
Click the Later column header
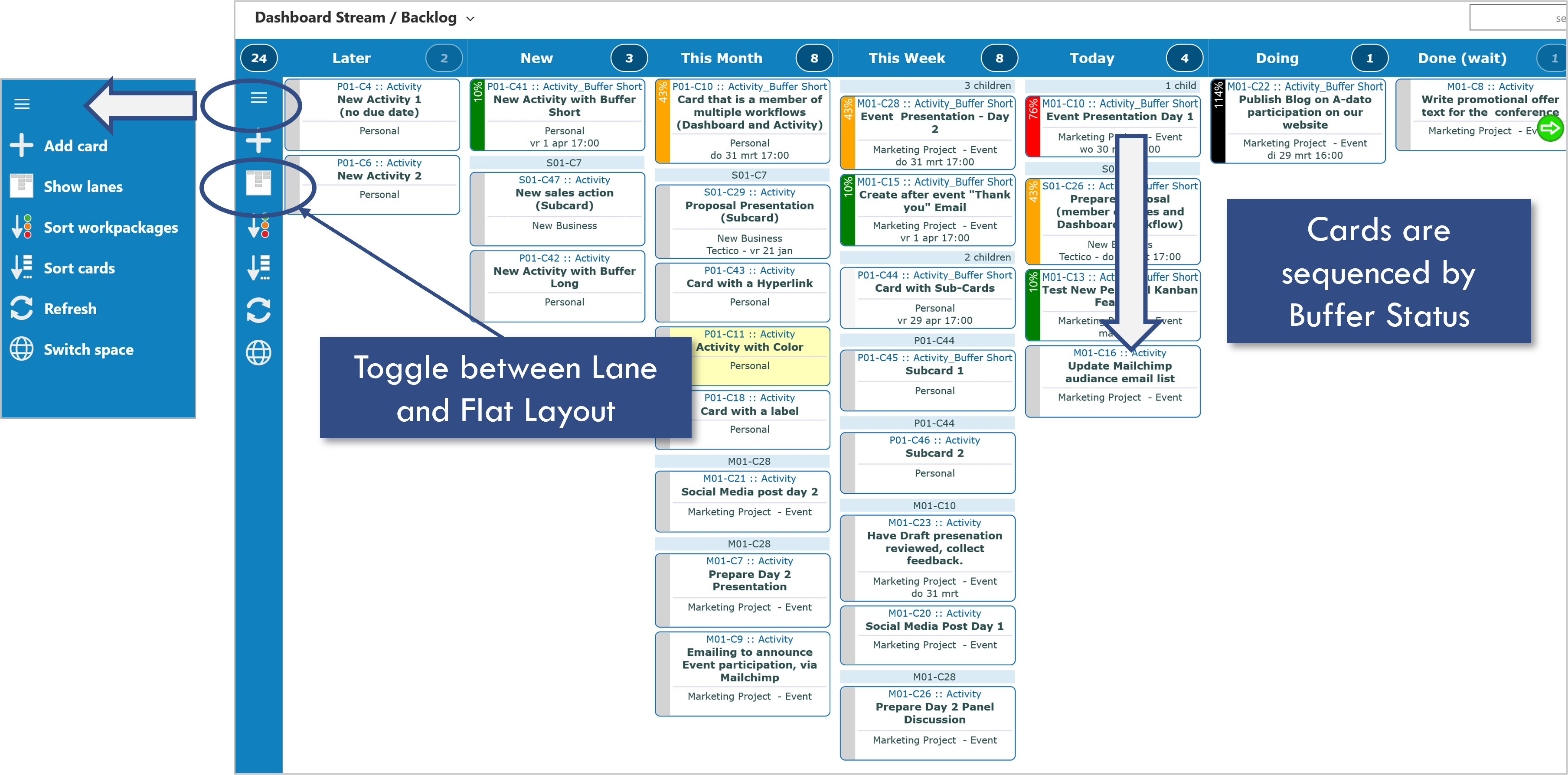351,59
